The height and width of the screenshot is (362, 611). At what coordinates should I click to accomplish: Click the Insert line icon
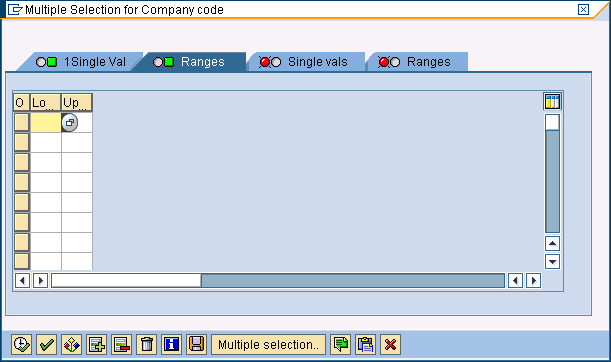point(96,344)
